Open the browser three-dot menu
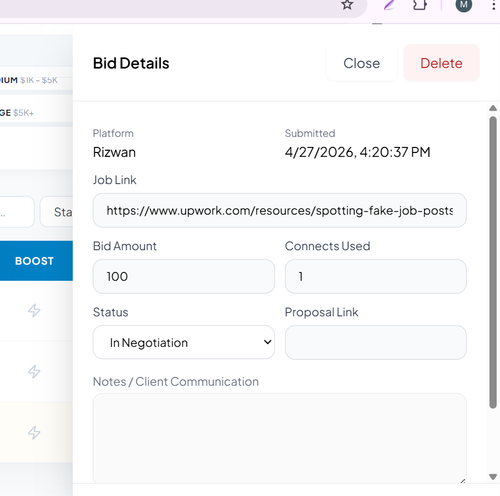Screen dimensions: 500x496 pyautogui.click(x=494, y=5)
